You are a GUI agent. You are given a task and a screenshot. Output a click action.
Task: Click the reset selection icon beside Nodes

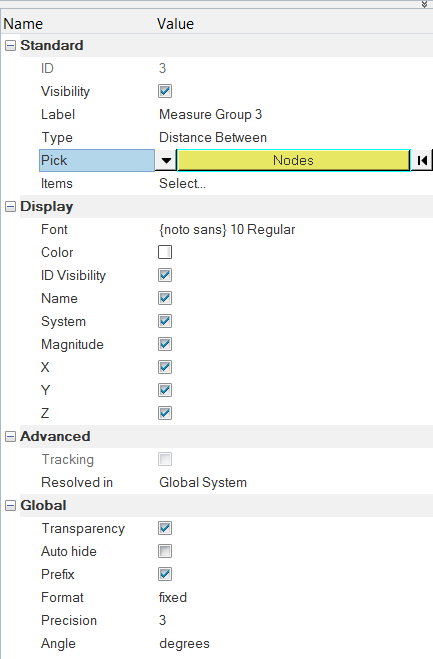pos(422,160)
